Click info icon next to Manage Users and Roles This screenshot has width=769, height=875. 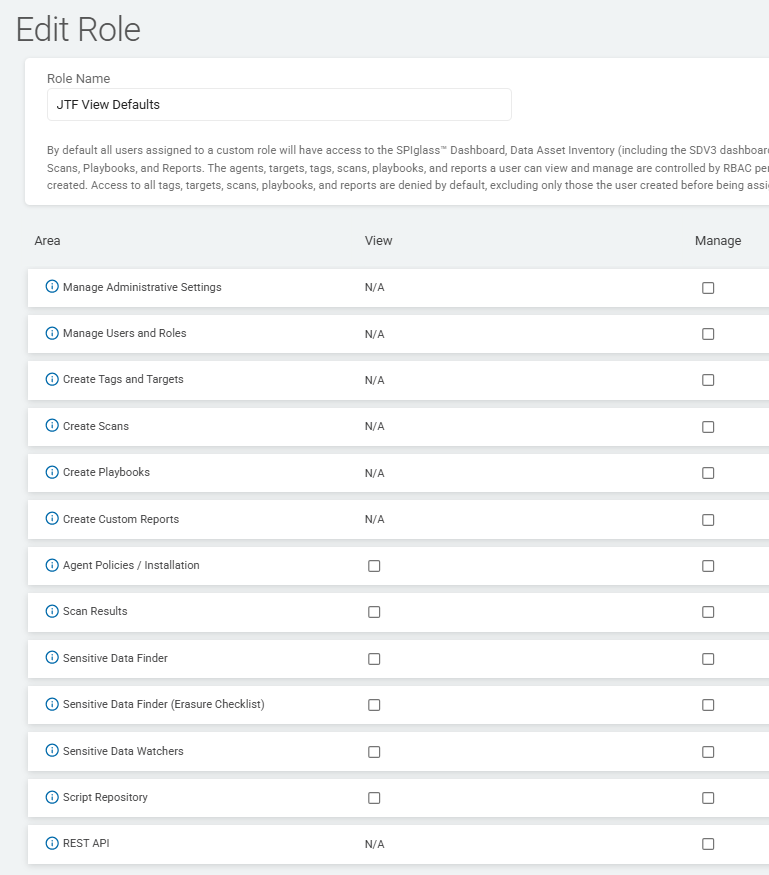[53, 333]
